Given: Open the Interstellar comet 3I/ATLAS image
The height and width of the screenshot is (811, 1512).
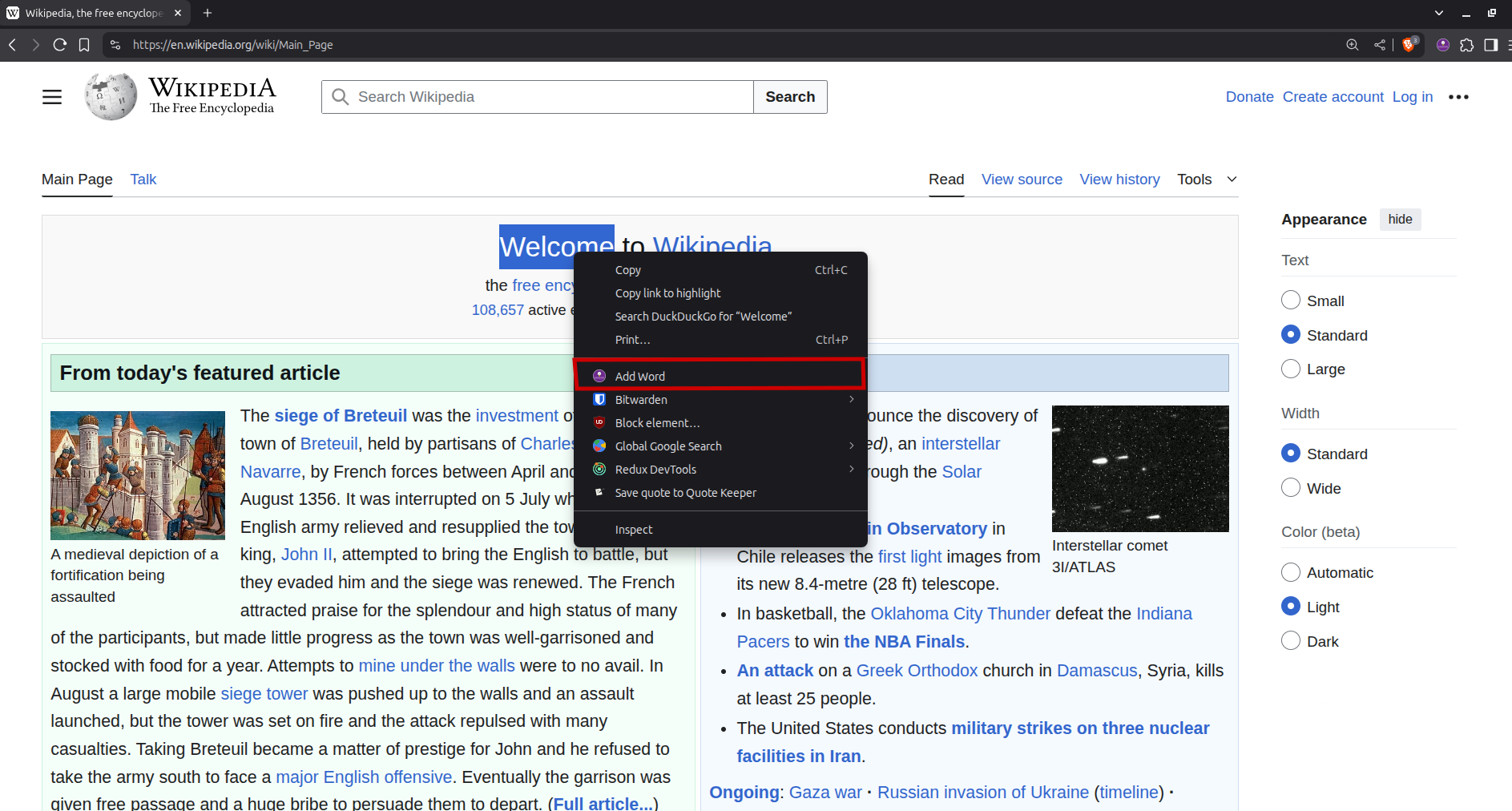Looking at the screenshot, I should tap(1140, 469).
